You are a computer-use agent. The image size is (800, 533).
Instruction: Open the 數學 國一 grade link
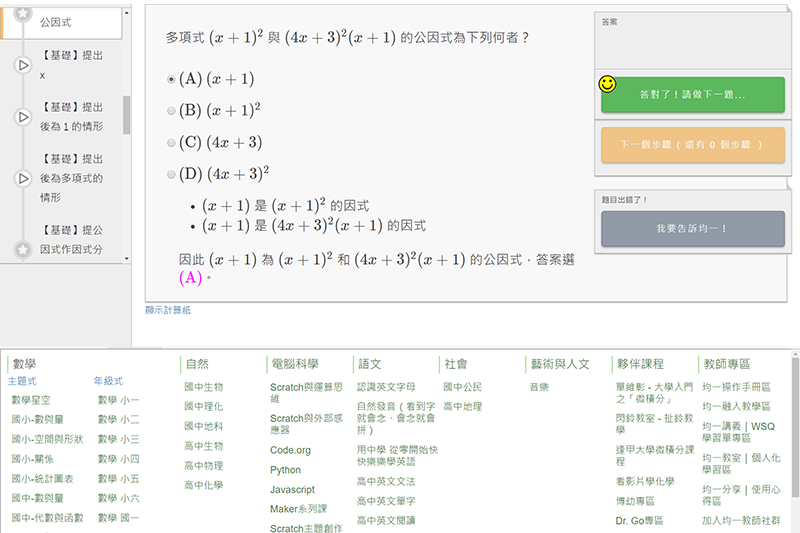[118, 518]
